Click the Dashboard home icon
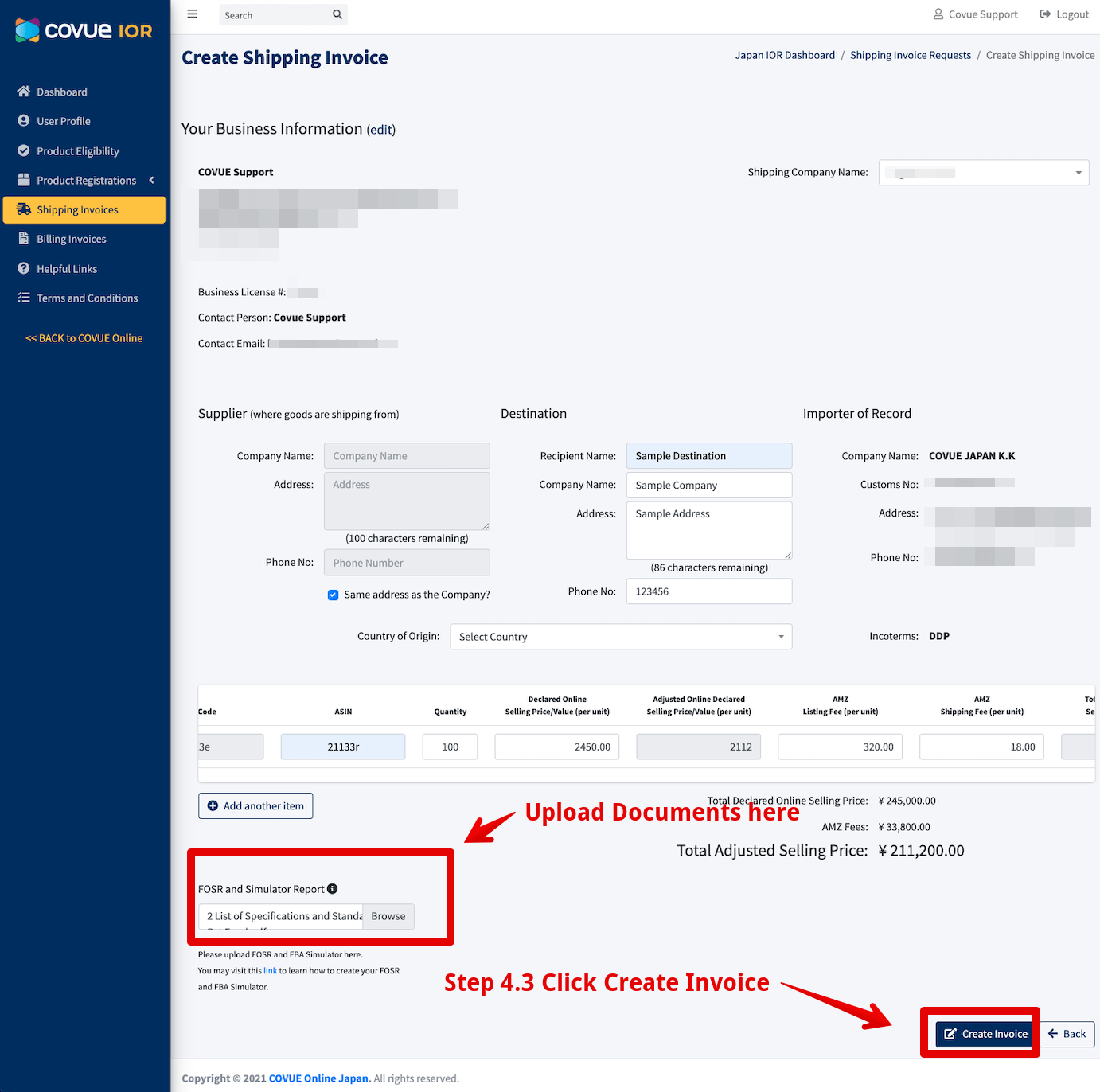1100x1092 pixels. (24, 92)
